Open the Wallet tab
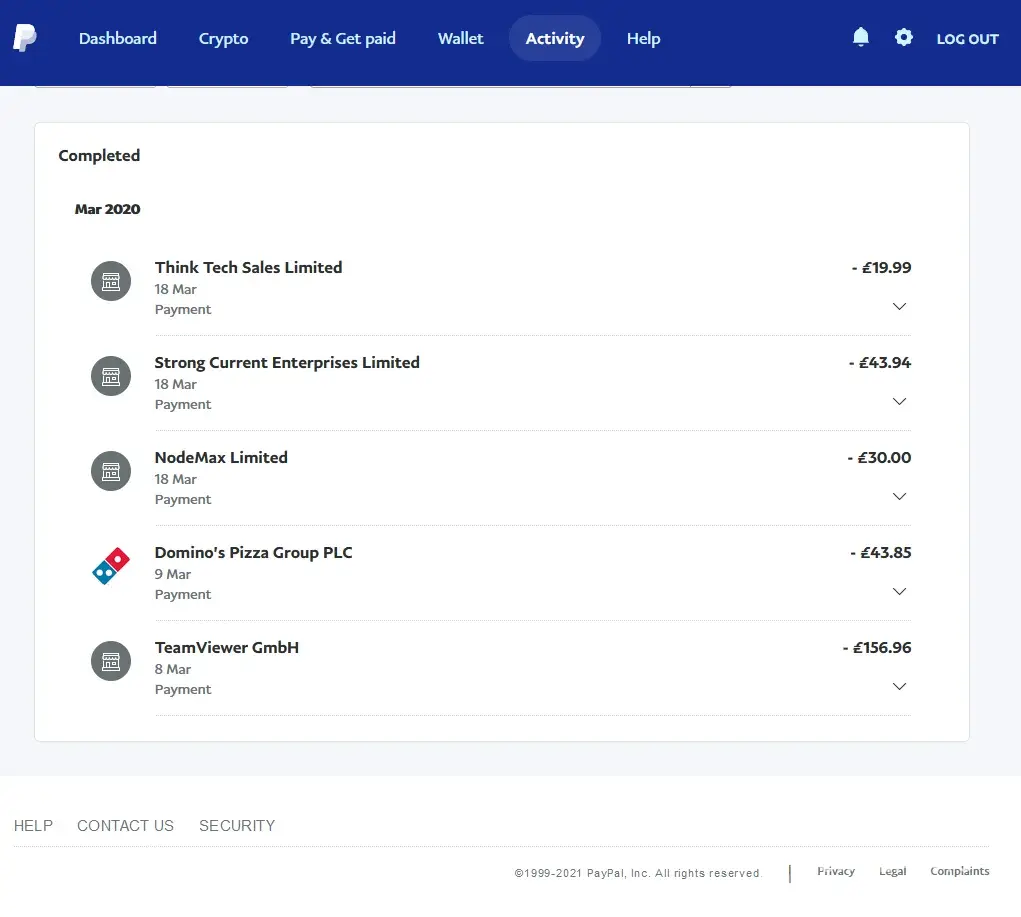The height and width of the screenshot is (917, 1021). [x=460, y=38]
